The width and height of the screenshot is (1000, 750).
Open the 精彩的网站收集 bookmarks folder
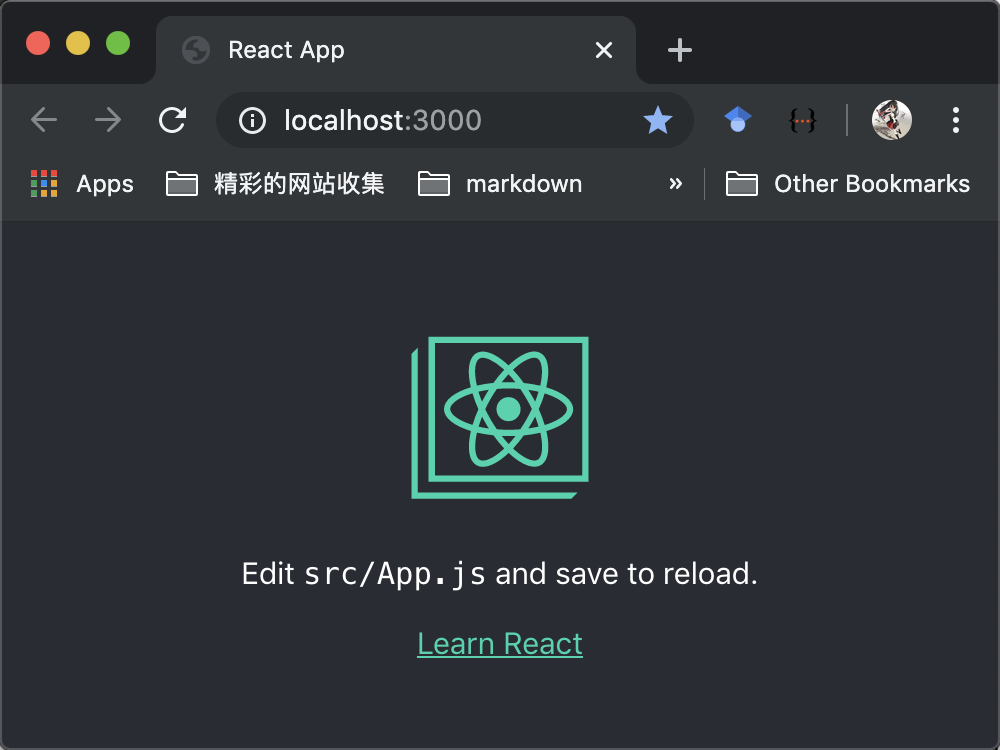click(275, 184)
